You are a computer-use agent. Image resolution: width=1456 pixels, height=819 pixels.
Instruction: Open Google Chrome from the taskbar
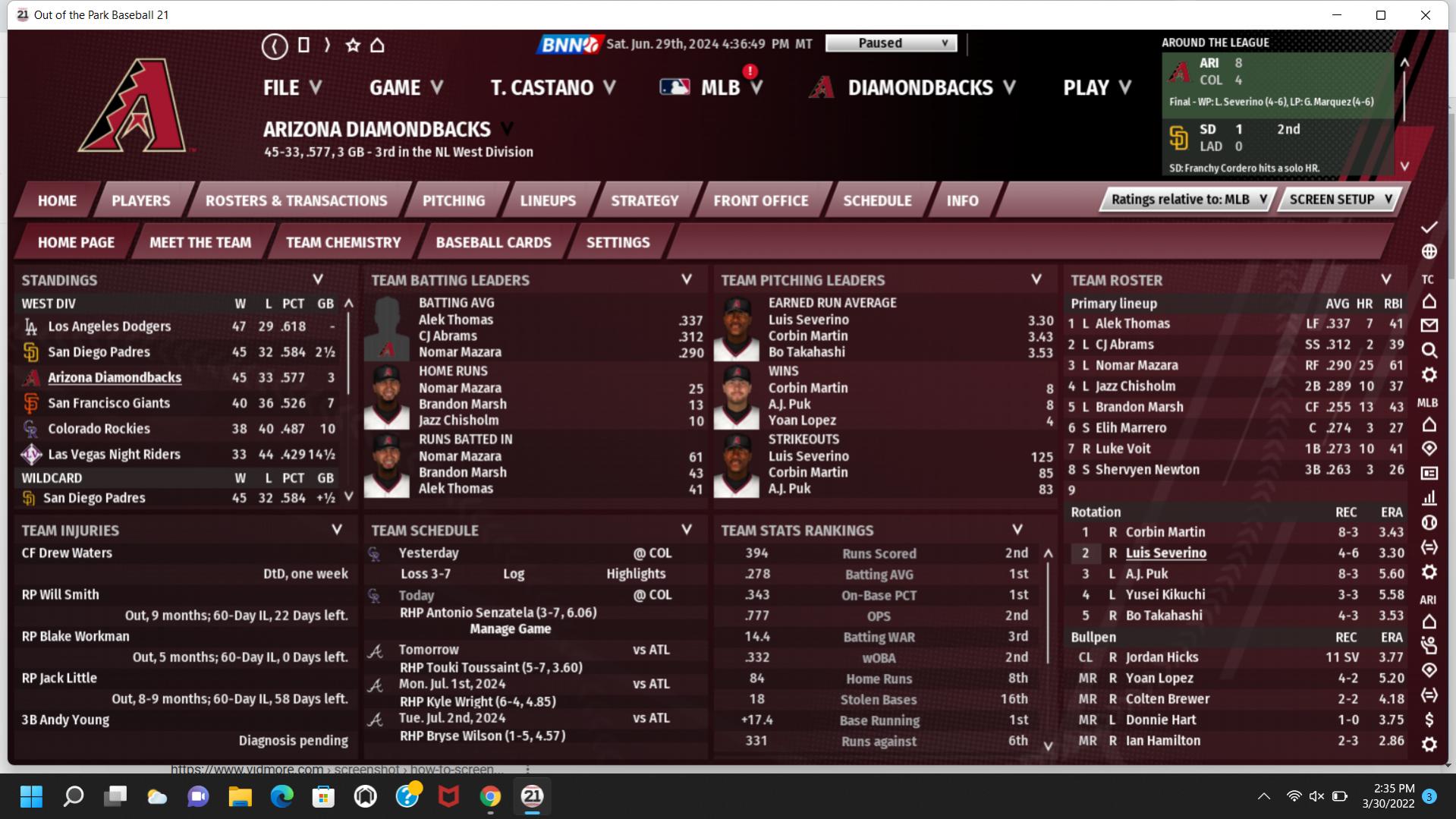(x=490, y=796)
